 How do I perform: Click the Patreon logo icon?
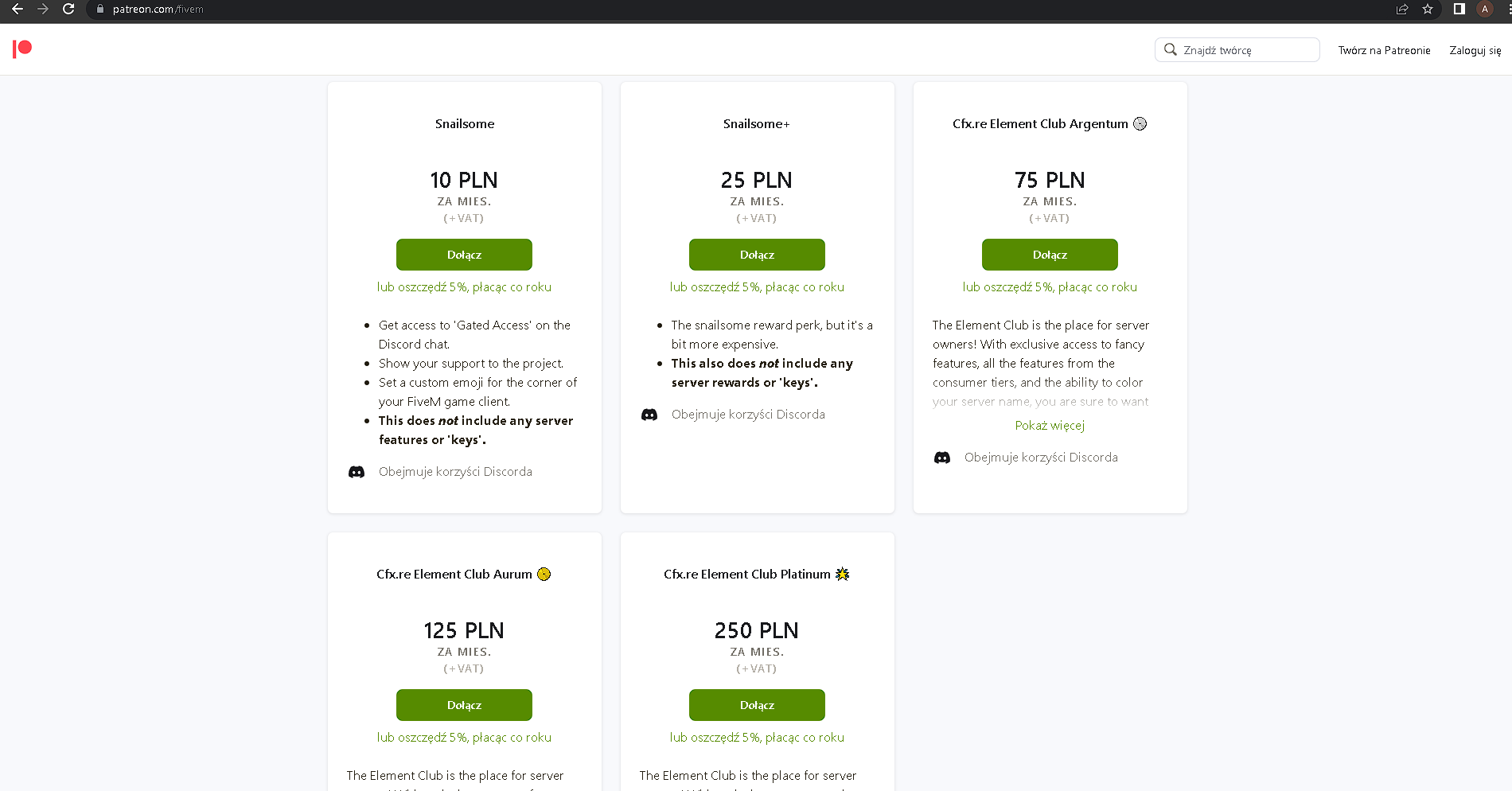point(22,49)
